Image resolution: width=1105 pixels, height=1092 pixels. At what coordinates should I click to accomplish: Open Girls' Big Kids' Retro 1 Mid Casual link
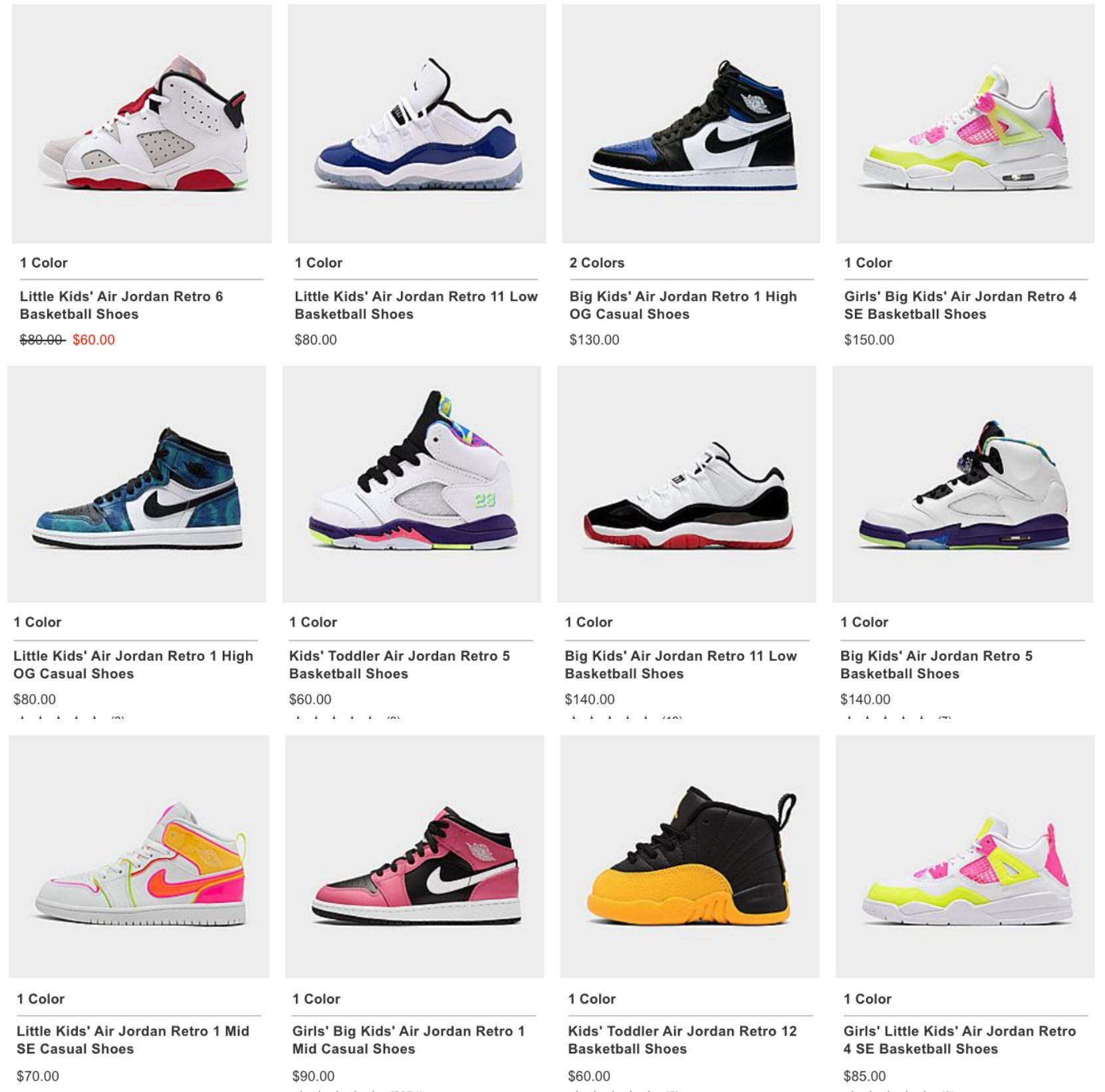409,1039
